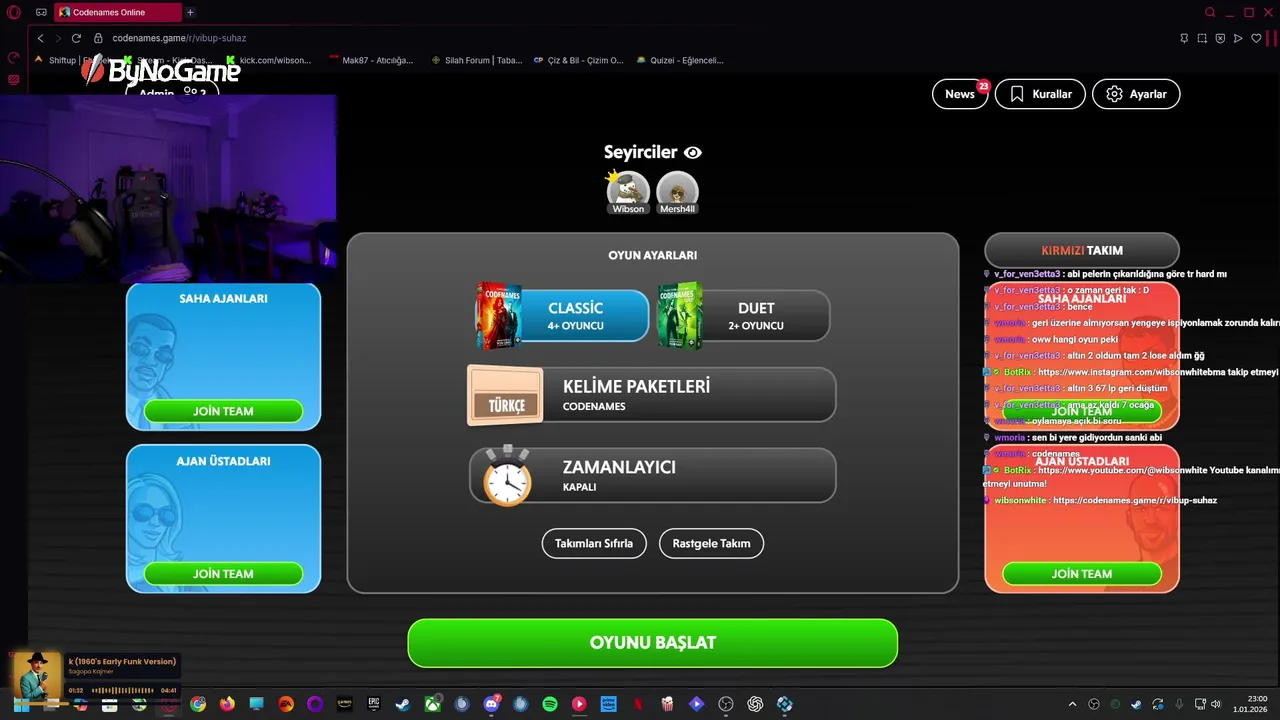
Task: Click the Sagopa Kajmer album cover
Action: click(x=37, y=675)
